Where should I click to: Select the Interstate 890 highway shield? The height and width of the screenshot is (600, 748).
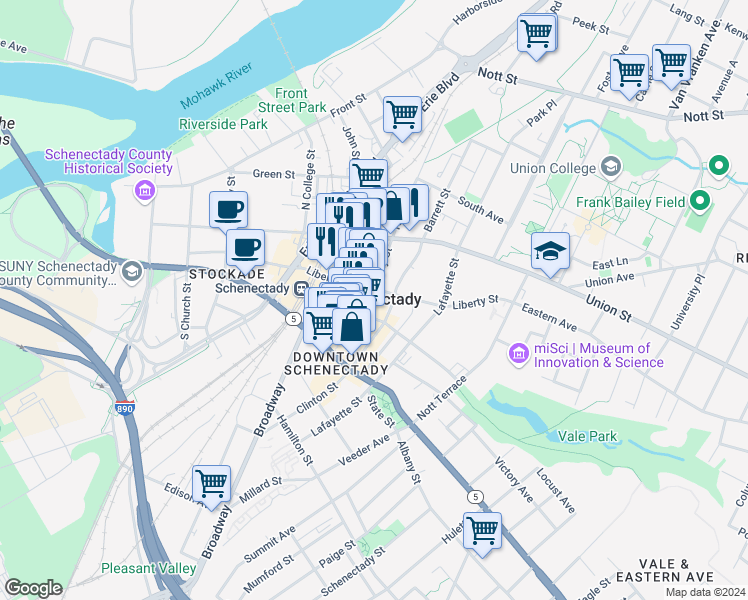pos(125,408)
